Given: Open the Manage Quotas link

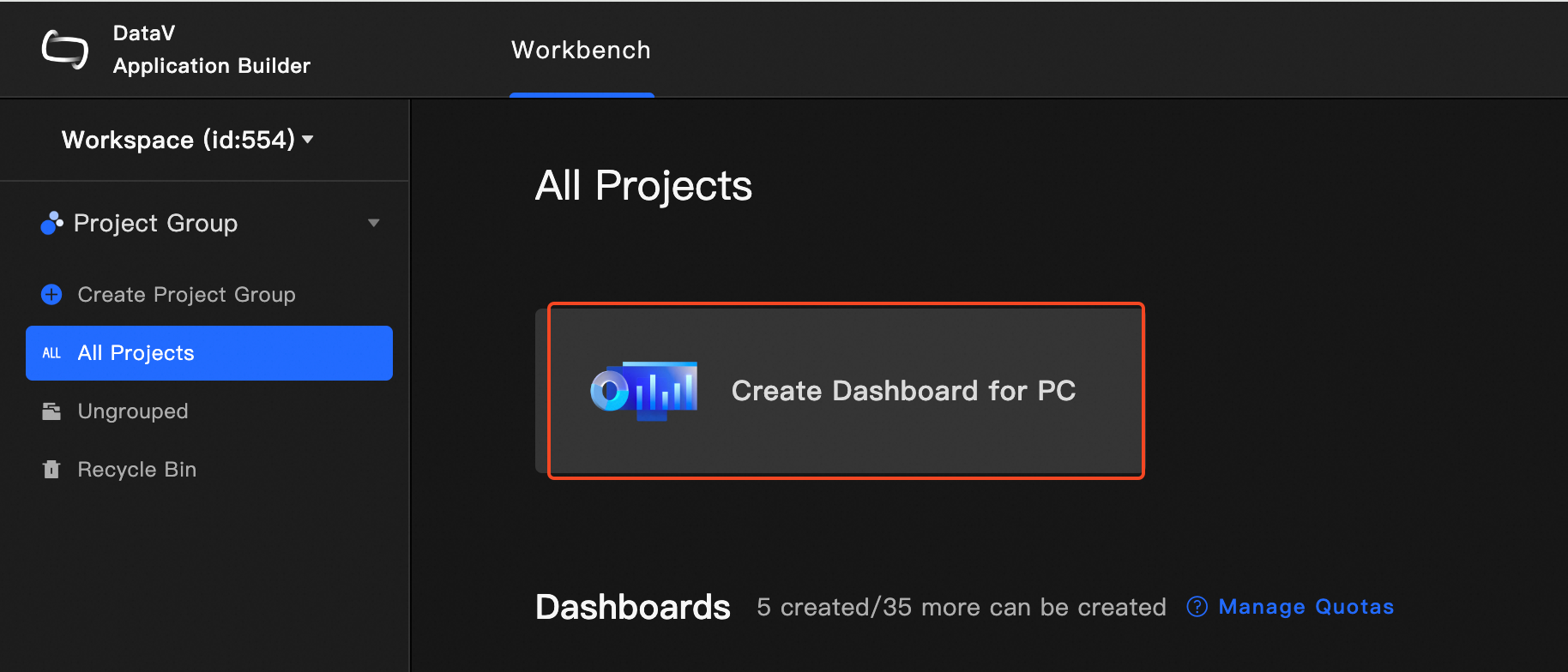Looking at the screenshot, I should [1306, 607].
